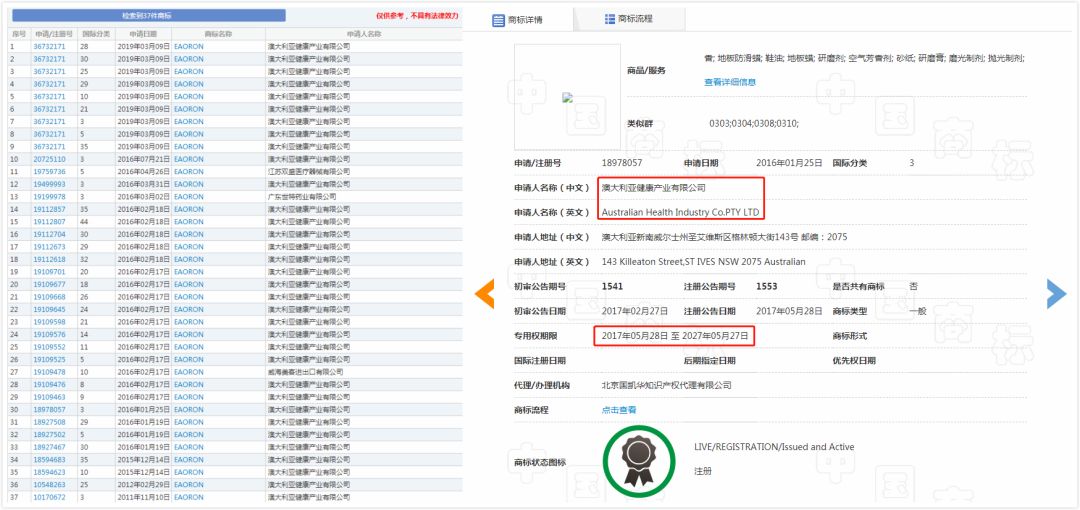1080x510 pixels.
Task: Open registration number 18594683 link
Action: pos(49,460)
